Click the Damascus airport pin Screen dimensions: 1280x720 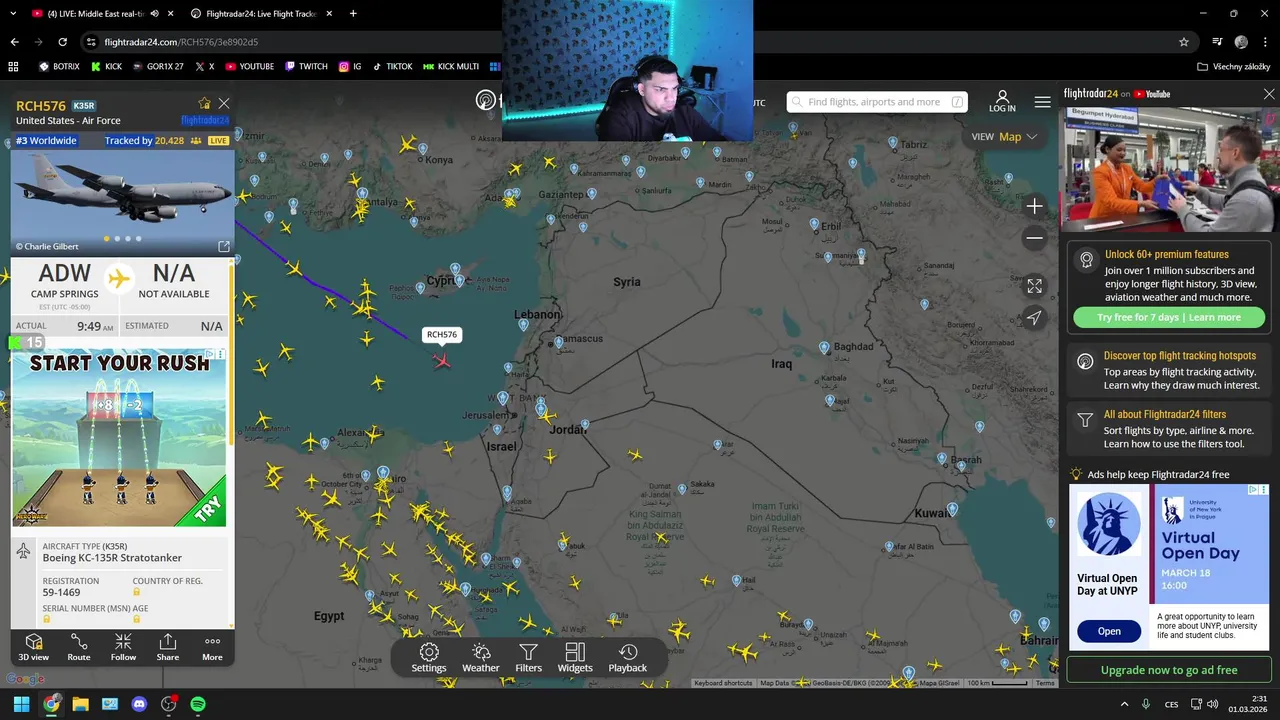[559, 343]
